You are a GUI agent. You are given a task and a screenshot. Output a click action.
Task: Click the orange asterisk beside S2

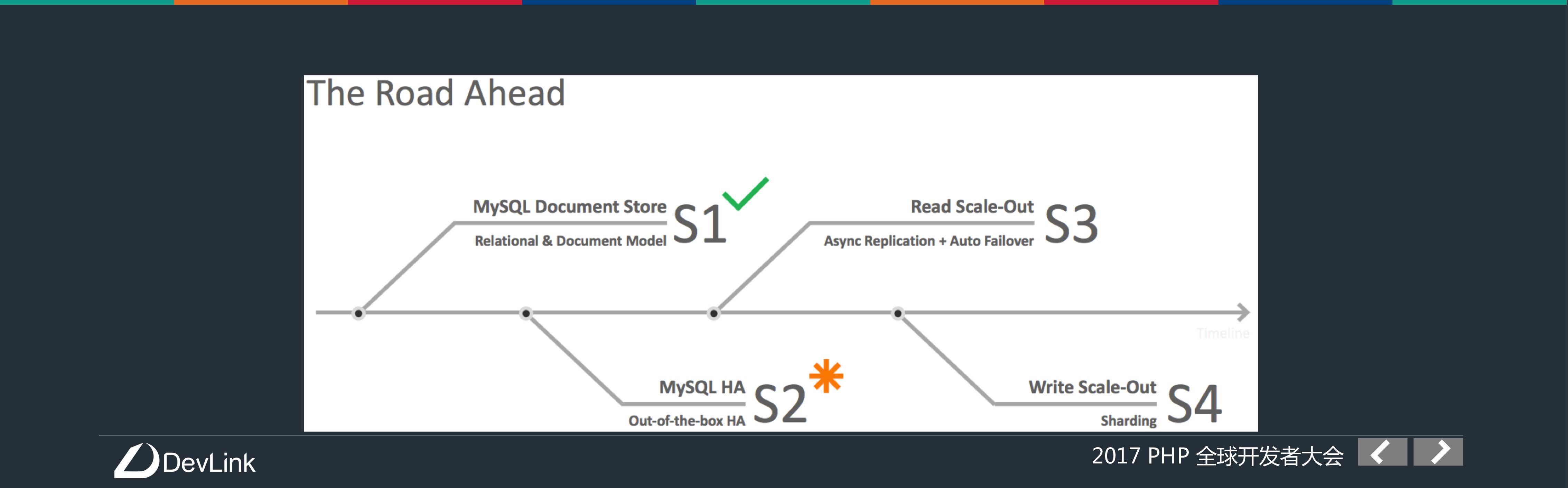[x=826, y=376]
